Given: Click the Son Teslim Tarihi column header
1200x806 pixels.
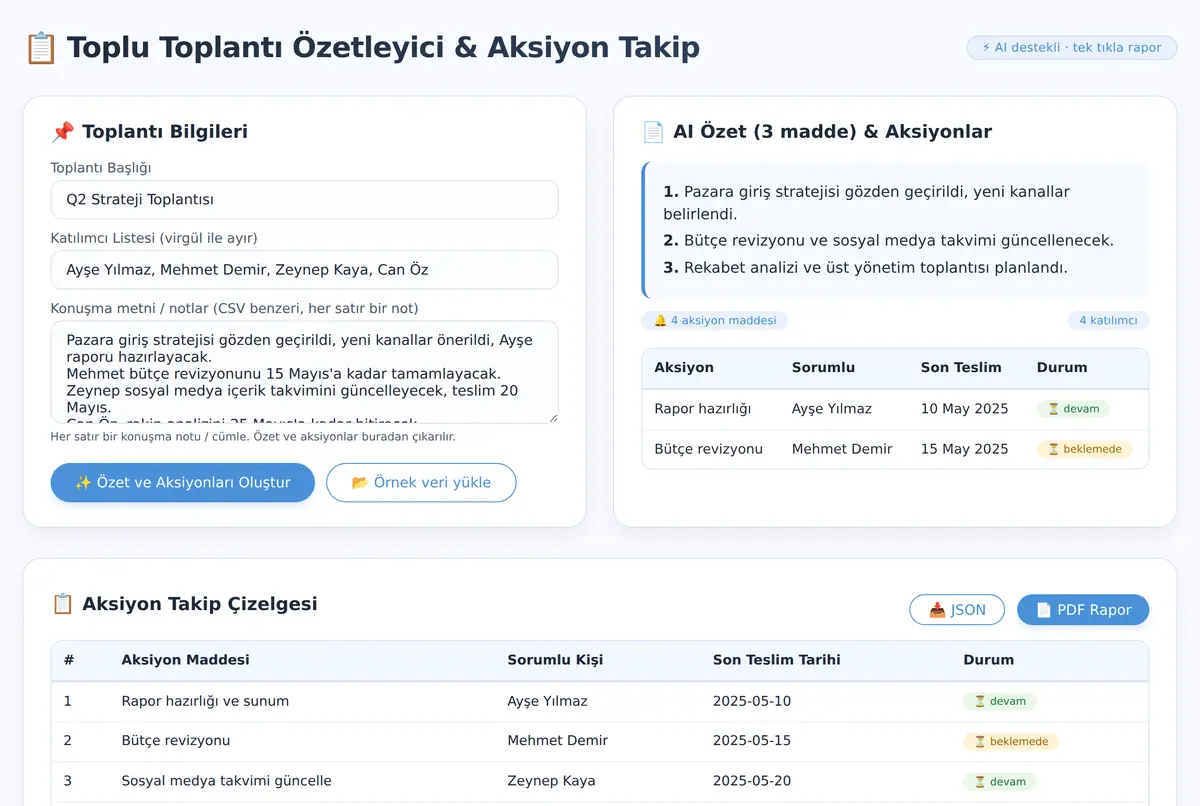Looking at the screenshot, I should 777,660.
